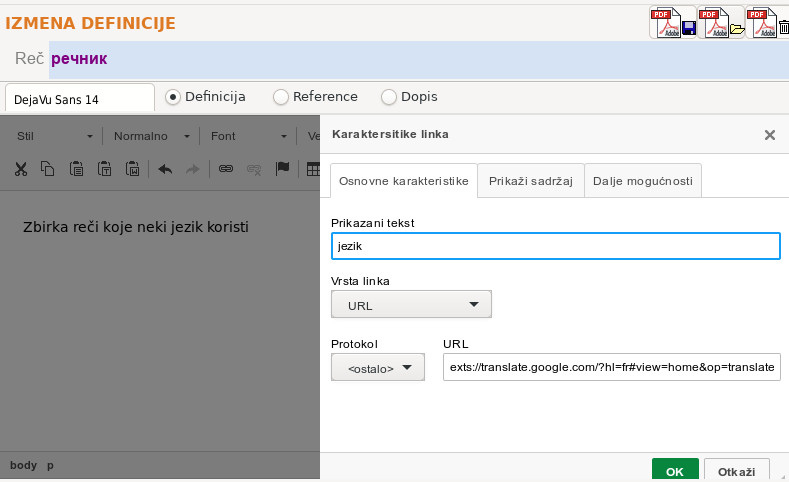This screenshot has height=482, width=789.
Task: Click the PDF open folder icon
Action: point(721,23)
